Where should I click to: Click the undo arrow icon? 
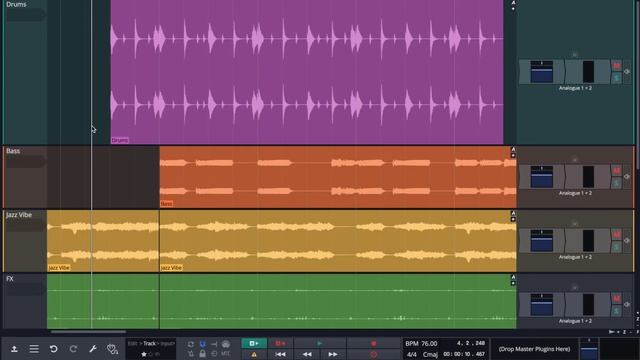53,349
